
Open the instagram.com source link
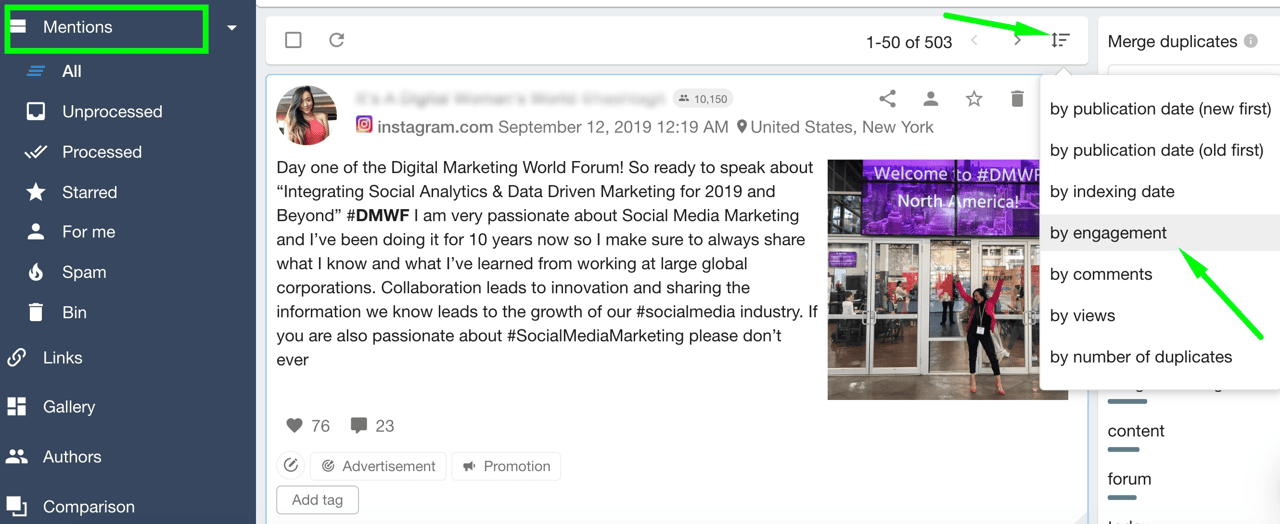pyautogui.click(x=435, y=127)
